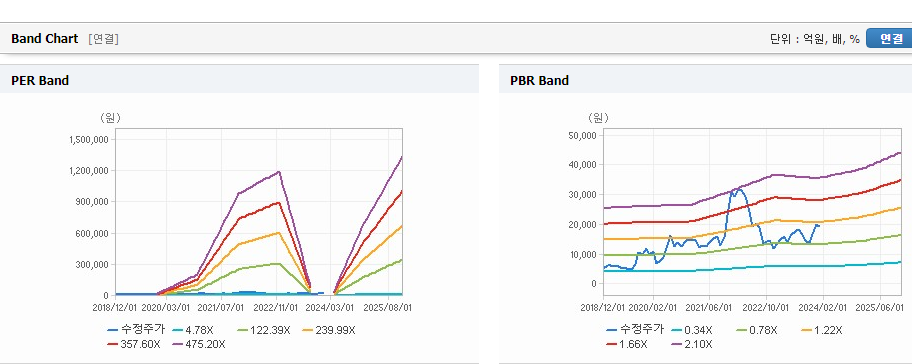This screenshot has height=364, width=912.
Task: Click the 20,000 y-axis label
Action: 583,224
